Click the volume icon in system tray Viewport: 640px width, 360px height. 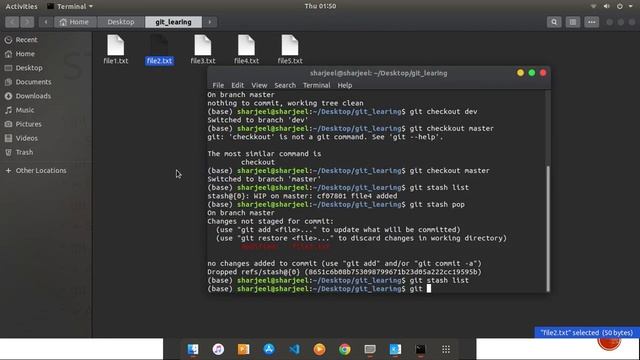[x=607, y=6]
